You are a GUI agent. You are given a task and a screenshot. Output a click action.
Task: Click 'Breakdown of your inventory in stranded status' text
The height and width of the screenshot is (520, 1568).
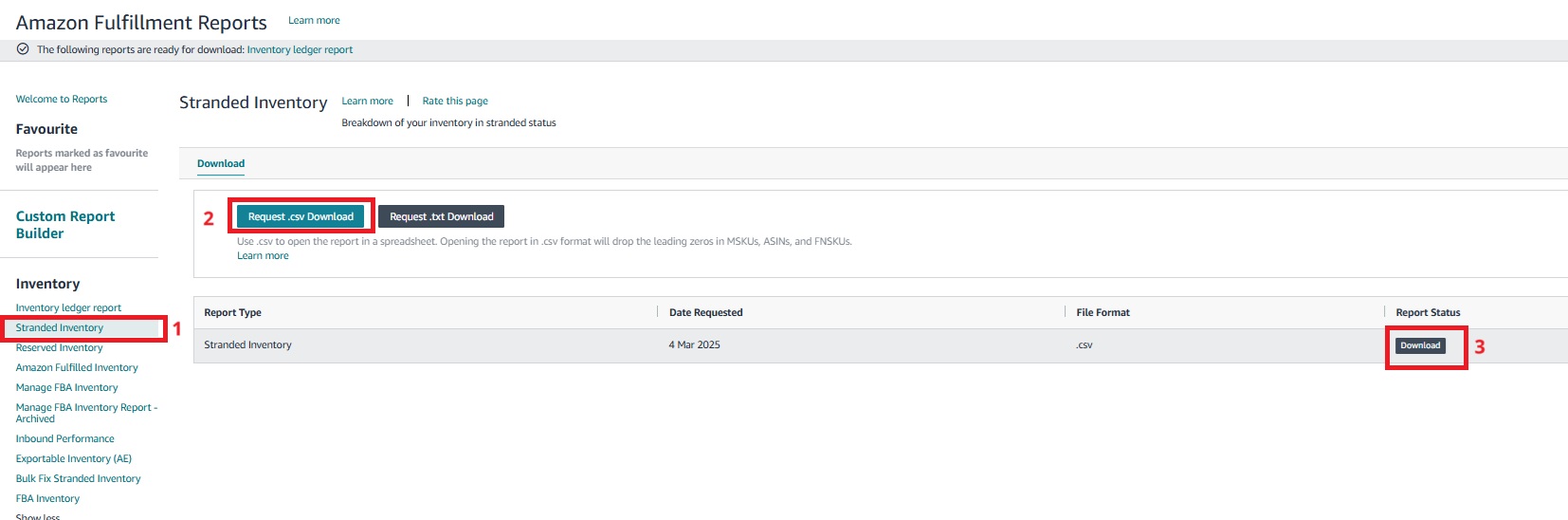click(x=448, y=122)
